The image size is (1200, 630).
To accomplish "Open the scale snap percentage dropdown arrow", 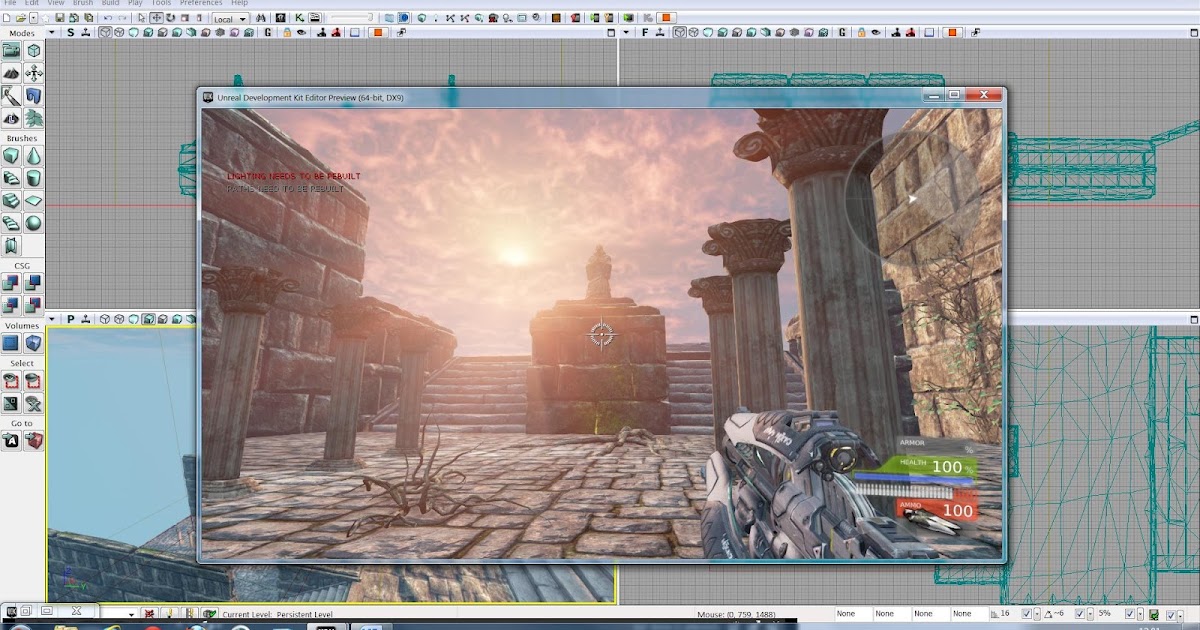I will tap(1140, 614).
